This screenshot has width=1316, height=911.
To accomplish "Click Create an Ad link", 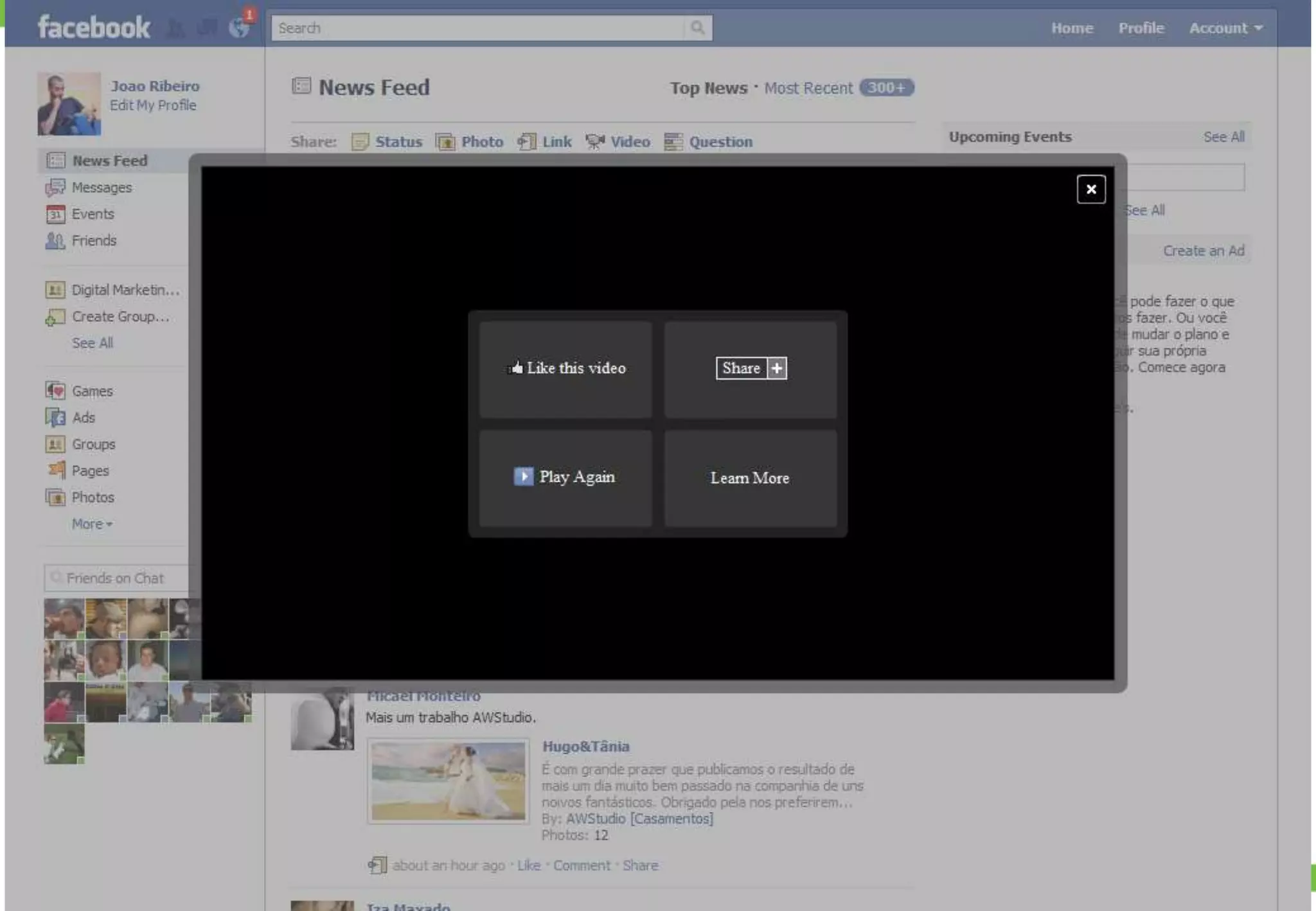I will click(x=1204, y=251).
